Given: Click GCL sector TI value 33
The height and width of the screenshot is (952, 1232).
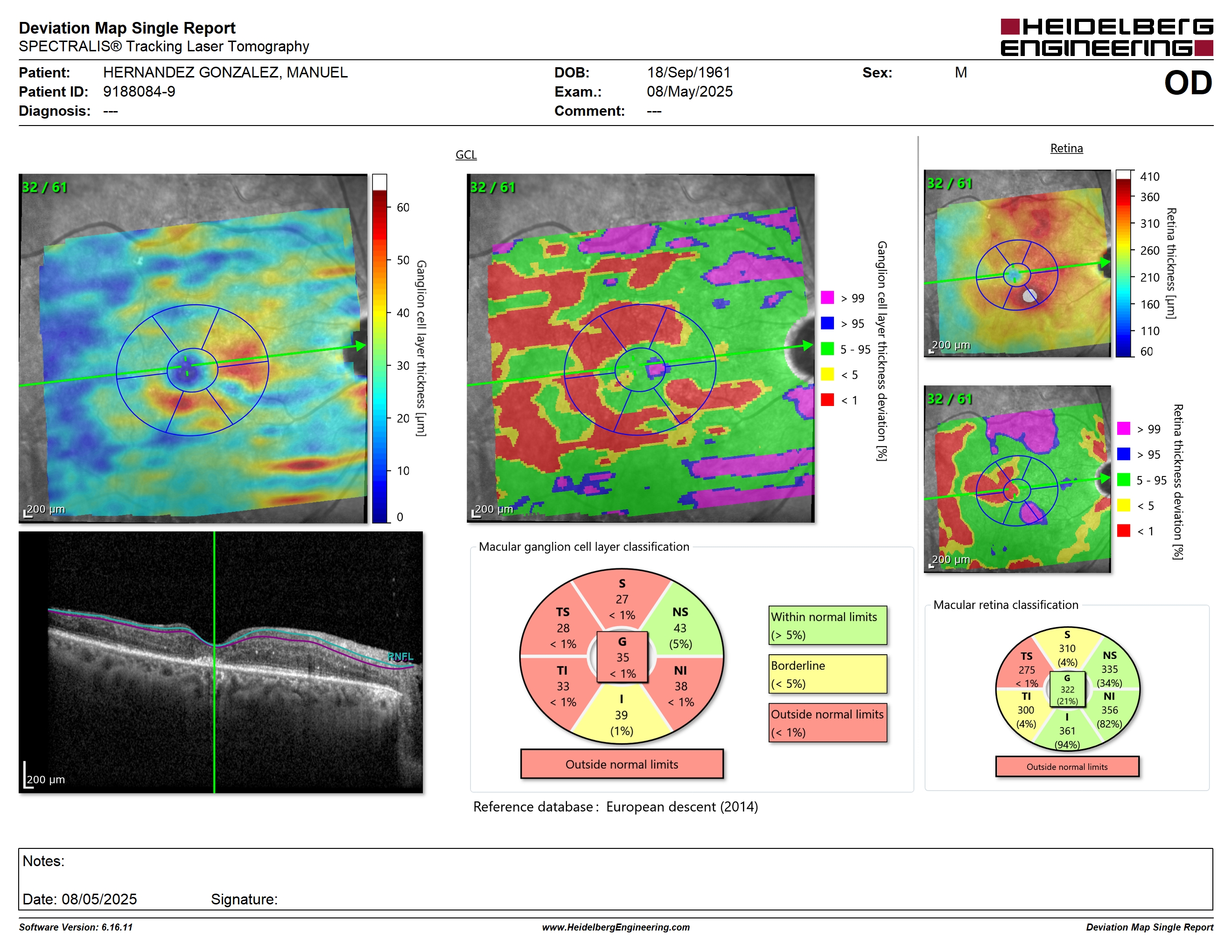Looking at the screenshot, I should tap(562, 686).
